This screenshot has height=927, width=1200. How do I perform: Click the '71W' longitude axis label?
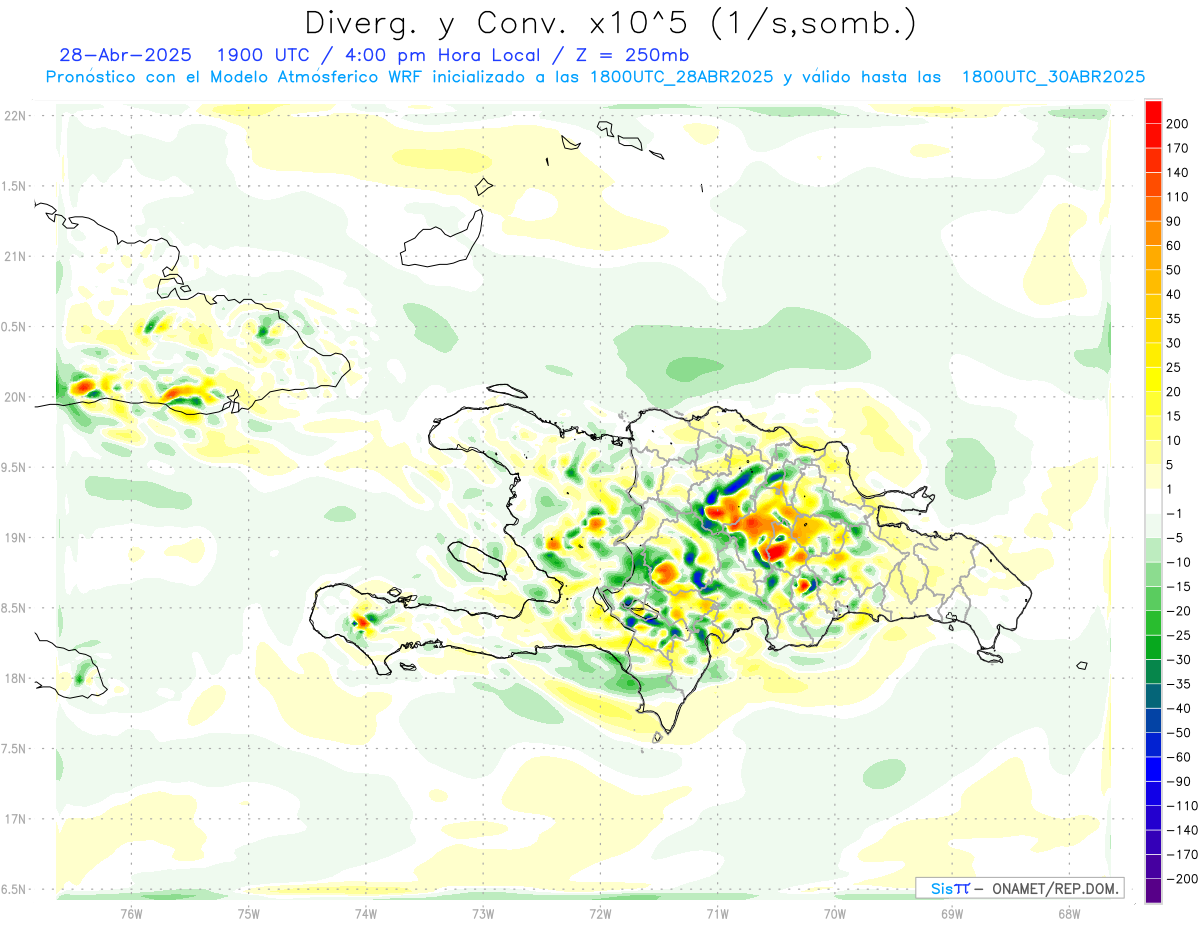click(716, 914)
